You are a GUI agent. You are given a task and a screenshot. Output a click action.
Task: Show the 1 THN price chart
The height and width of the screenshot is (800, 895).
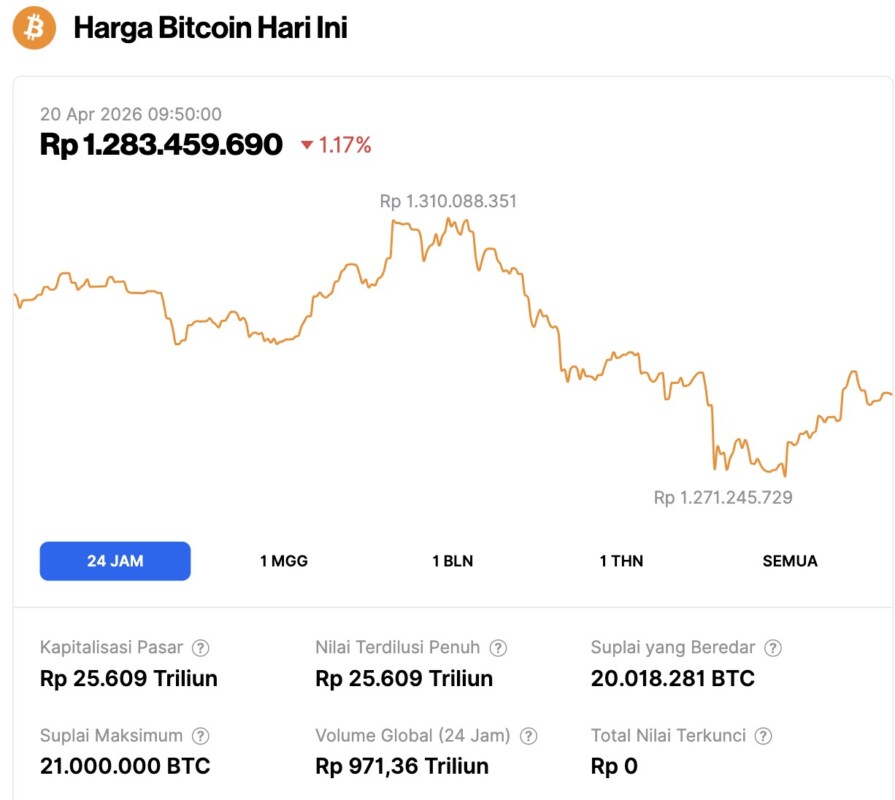pyautogui.click(x=621, y=561)
